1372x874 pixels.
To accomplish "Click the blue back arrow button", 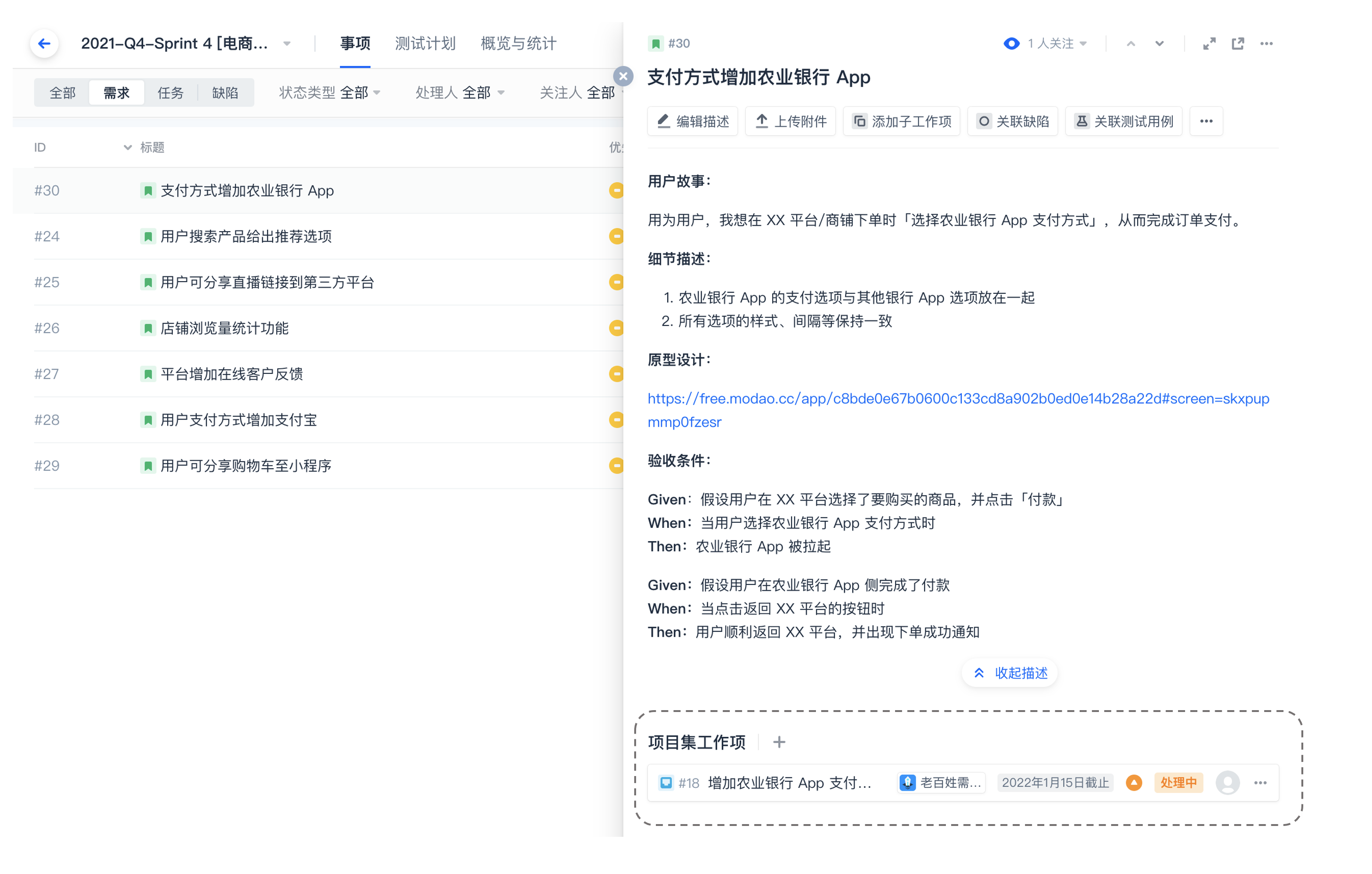I will pyautogui.click(x=44, y=43).
